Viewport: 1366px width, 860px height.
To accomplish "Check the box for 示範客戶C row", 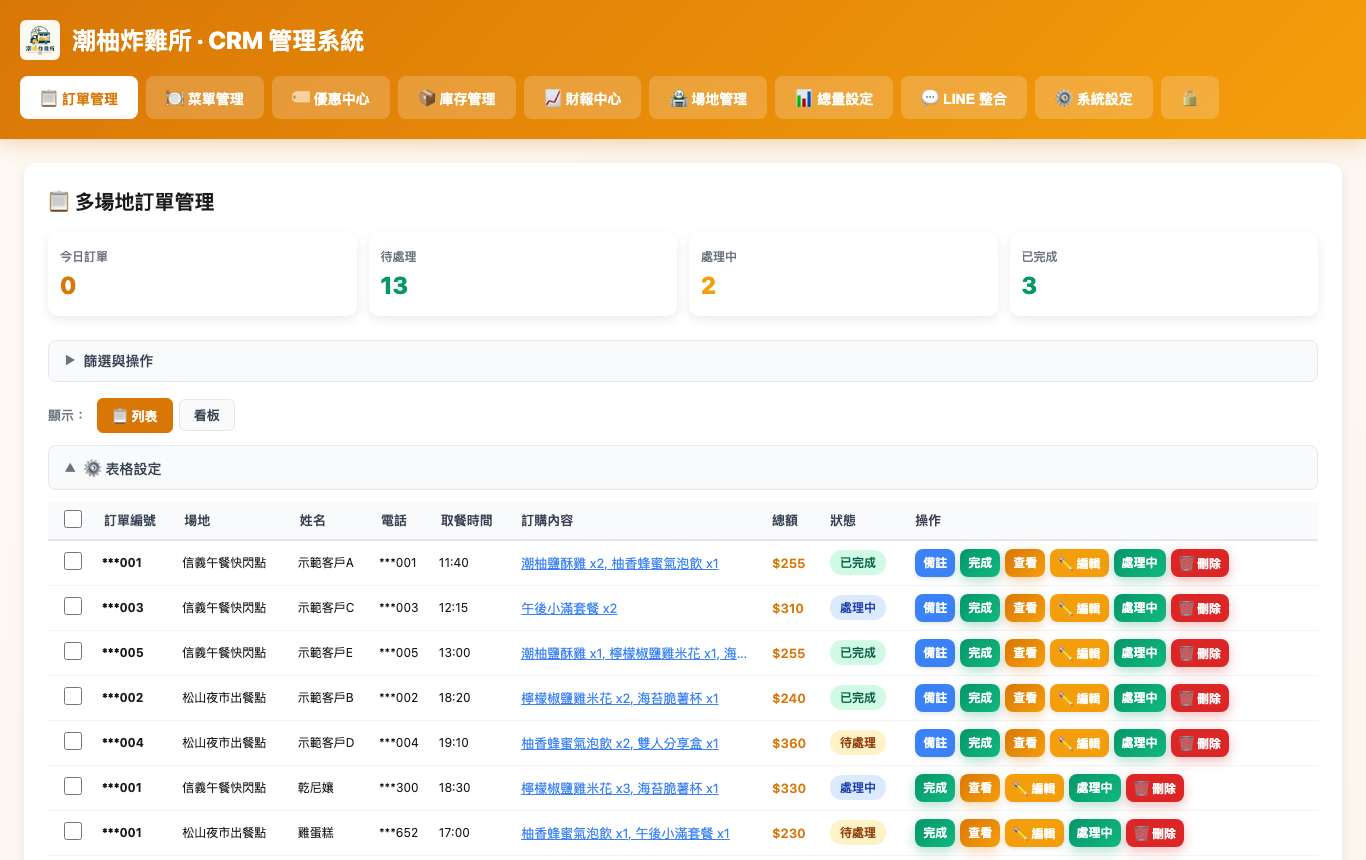I will tap(73, 606).
